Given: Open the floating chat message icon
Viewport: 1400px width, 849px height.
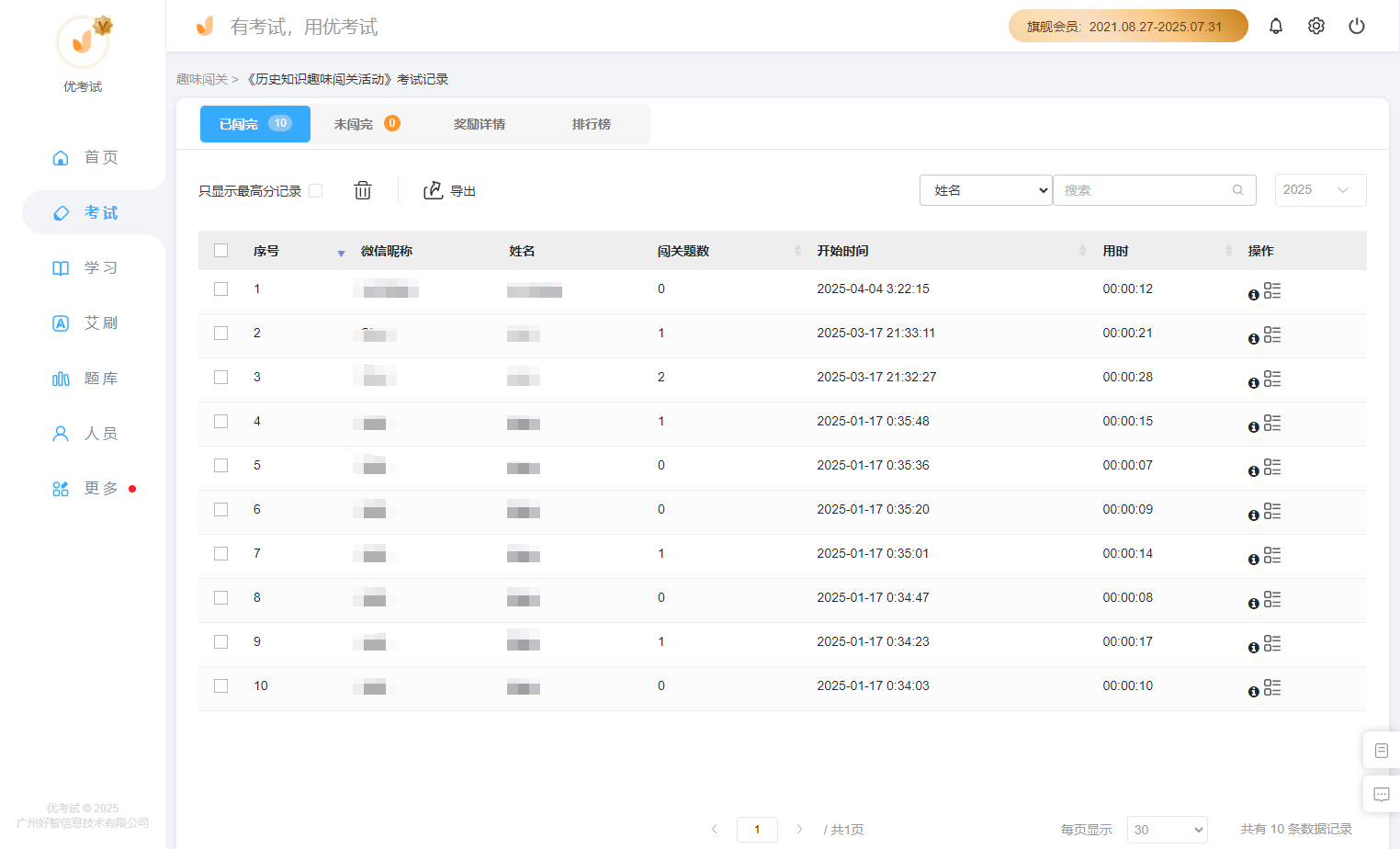Looking at the screenshot, I should [x=1382, y=794].
